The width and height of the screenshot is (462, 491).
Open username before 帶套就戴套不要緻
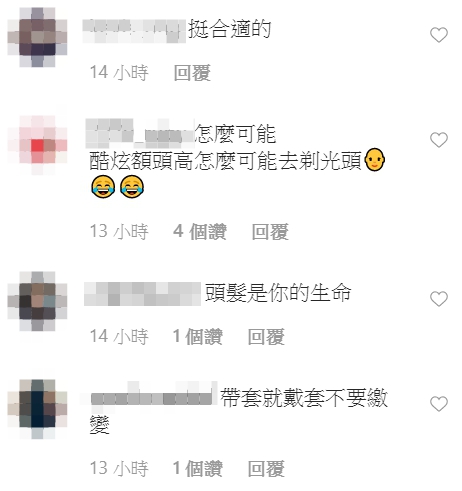151,397
